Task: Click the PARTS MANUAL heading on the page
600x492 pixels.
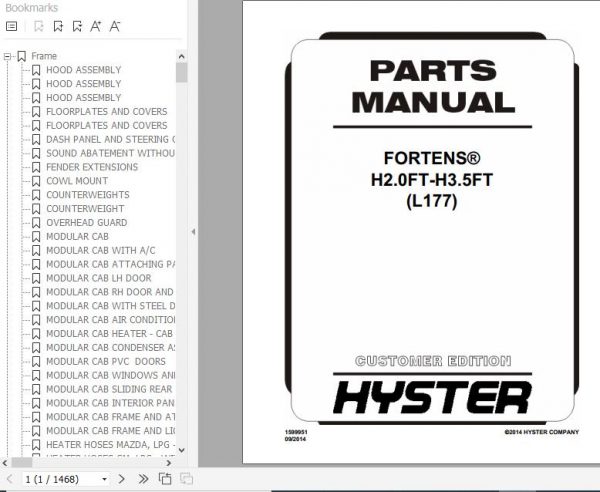Action: [433, 87]
